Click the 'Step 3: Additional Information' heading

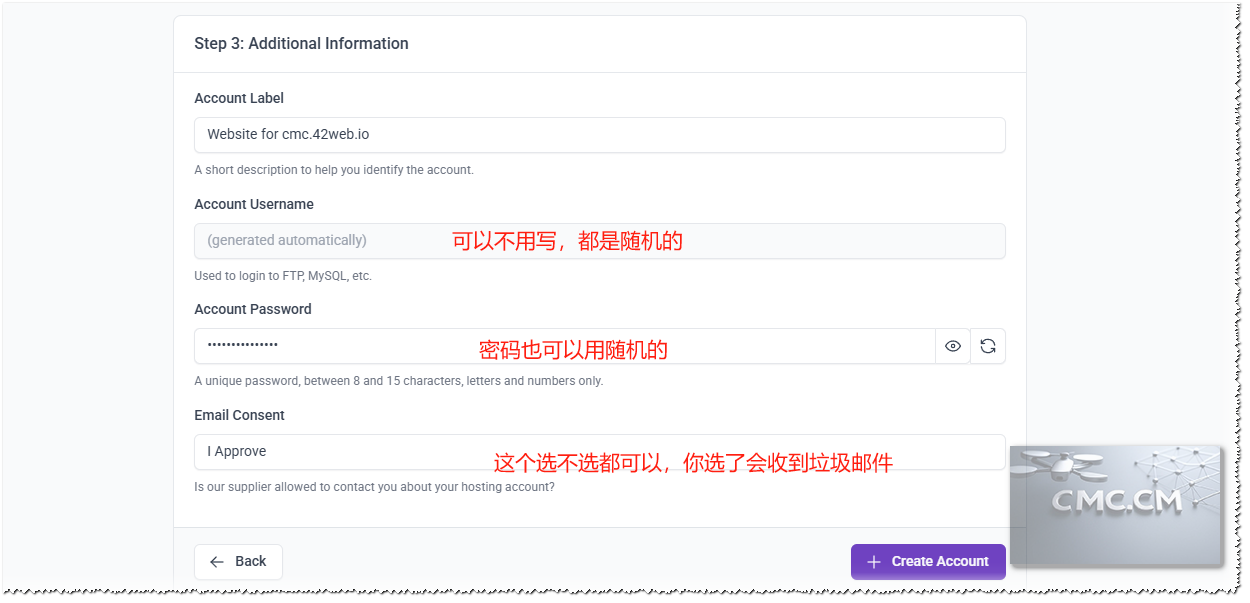[x=301, y=44]
